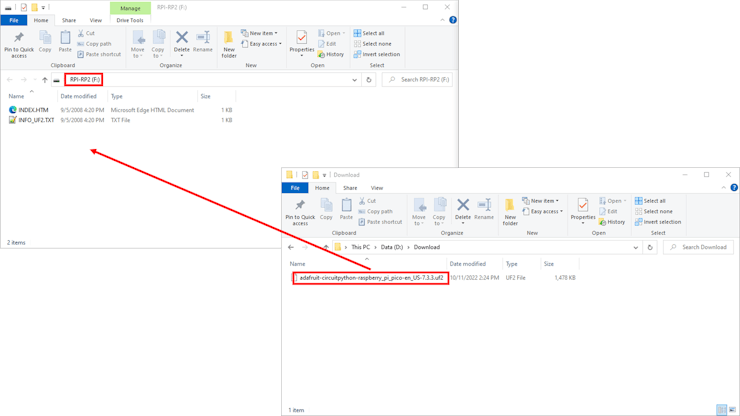Click Cut in RPI-RP2 window ribbon

point(86,33)
